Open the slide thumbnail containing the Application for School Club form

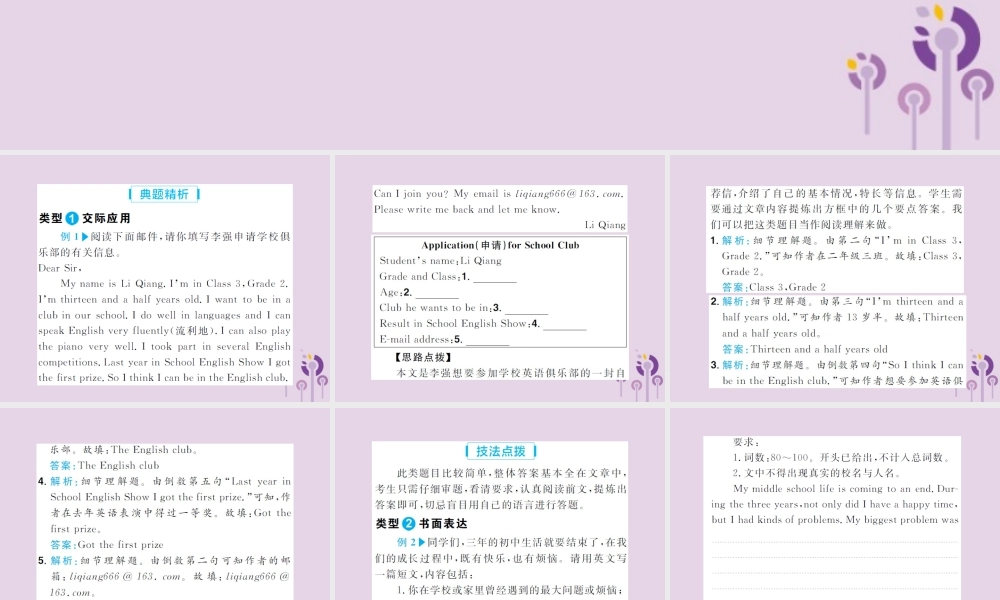click(x=500, y=279)
